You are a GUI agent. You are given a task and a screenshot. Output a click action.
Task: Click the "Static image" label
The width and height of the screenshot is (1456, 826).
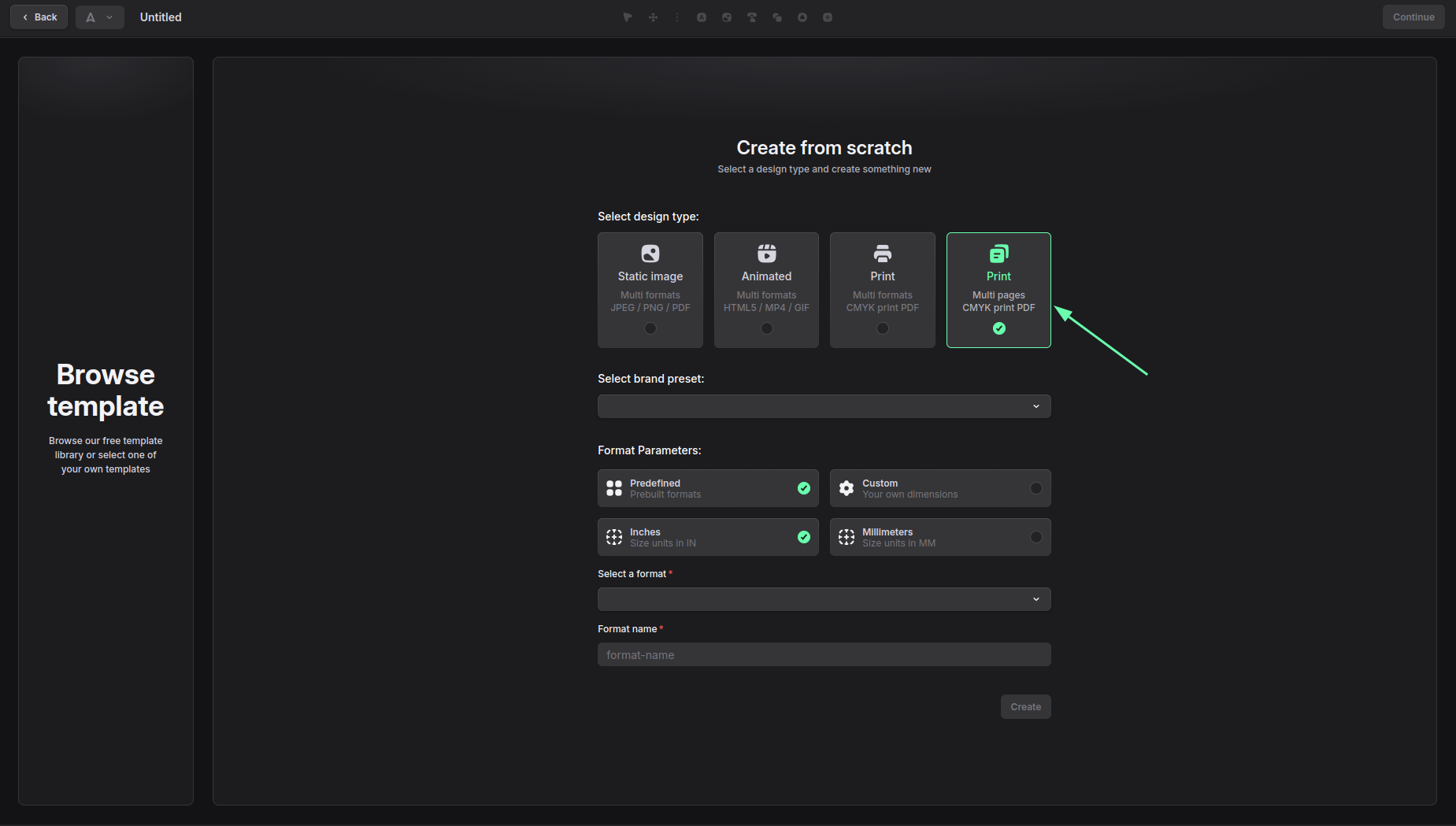coord(650,276)
